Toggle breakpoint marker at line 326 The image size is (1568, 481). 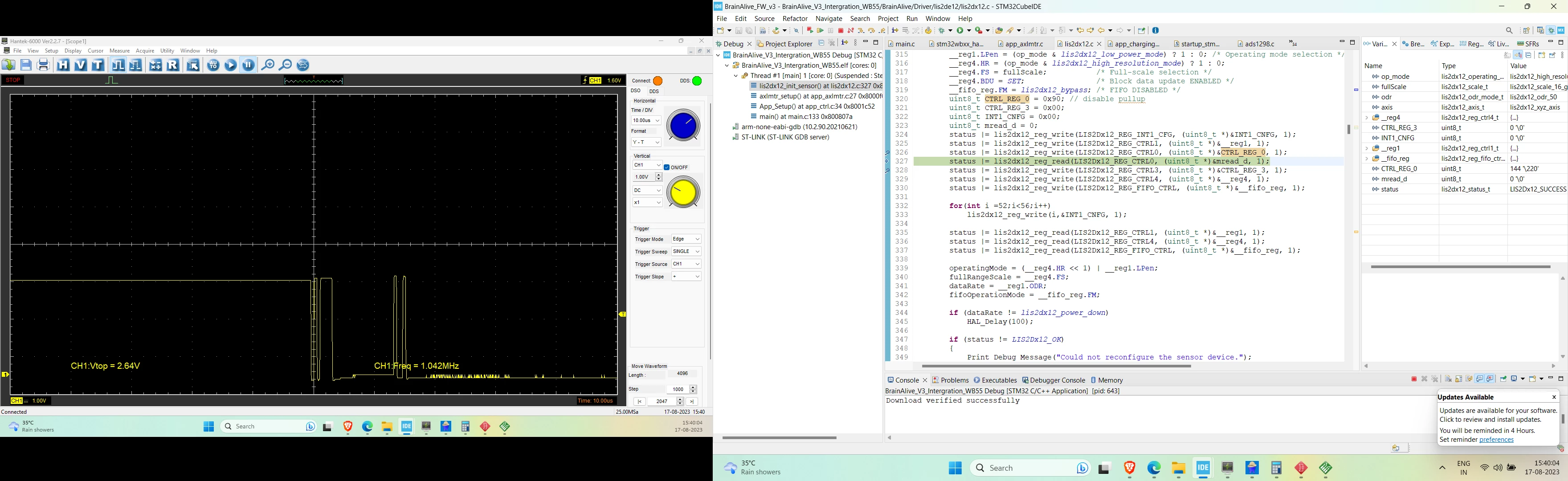tap(887, 152)
